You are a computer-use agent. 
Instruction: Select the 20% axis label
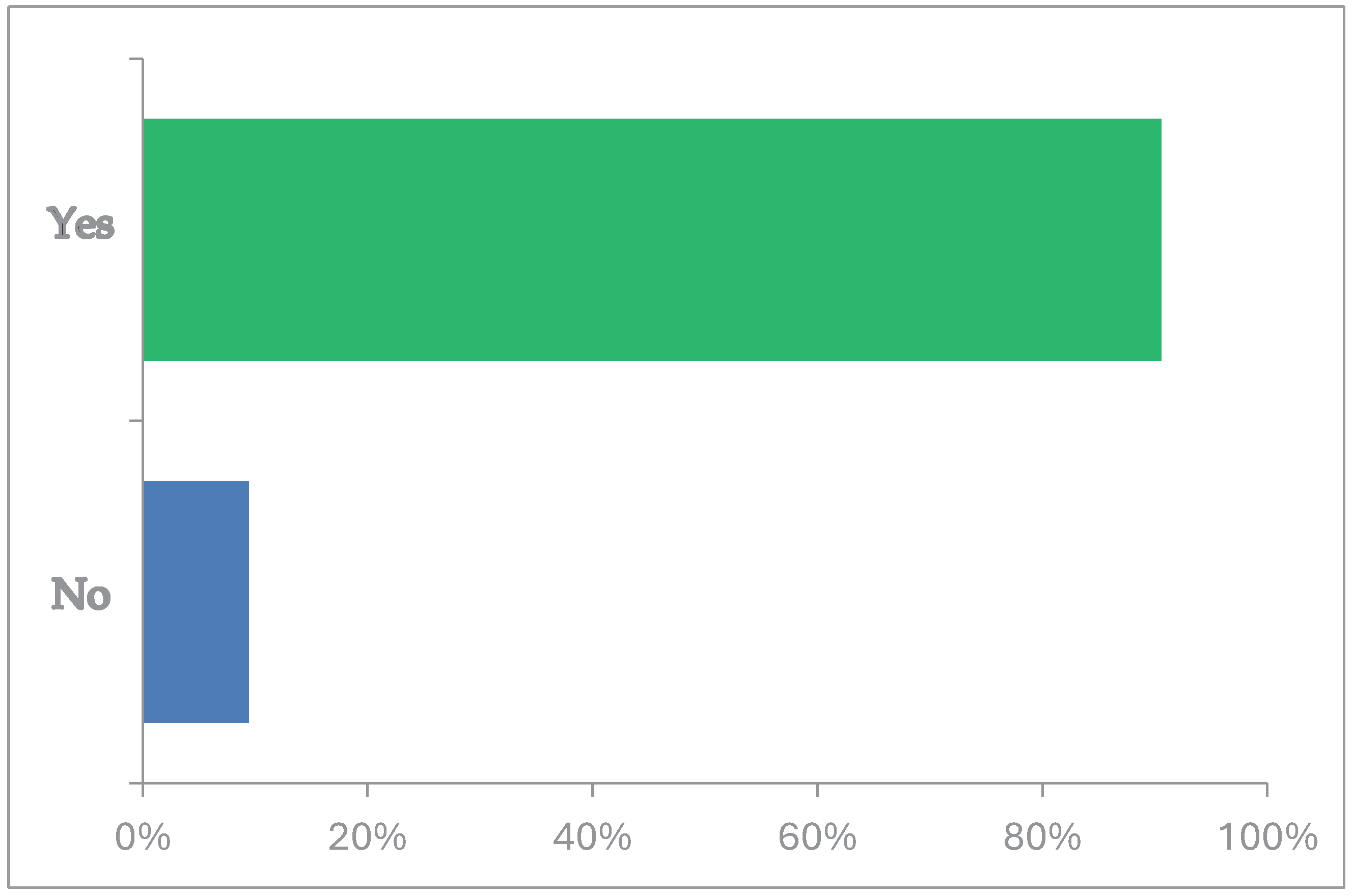point(368,838)
